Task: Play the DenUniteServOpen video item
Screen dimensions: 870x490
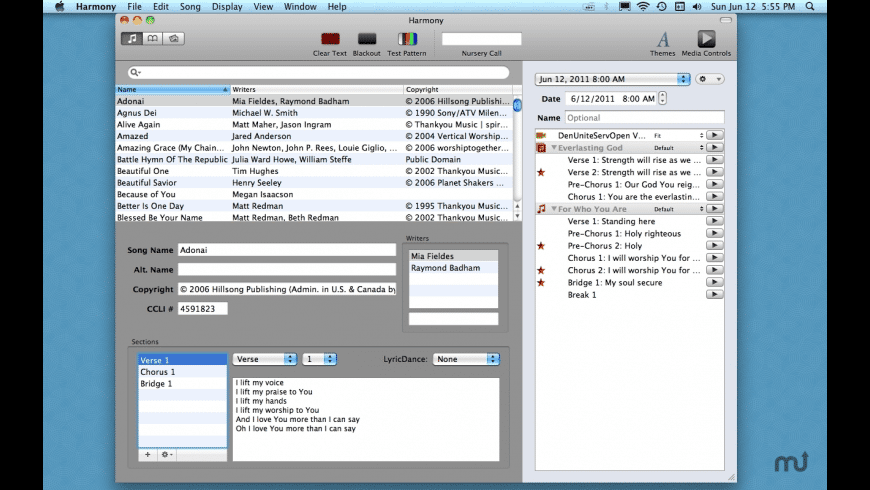Action: [715, 135]
